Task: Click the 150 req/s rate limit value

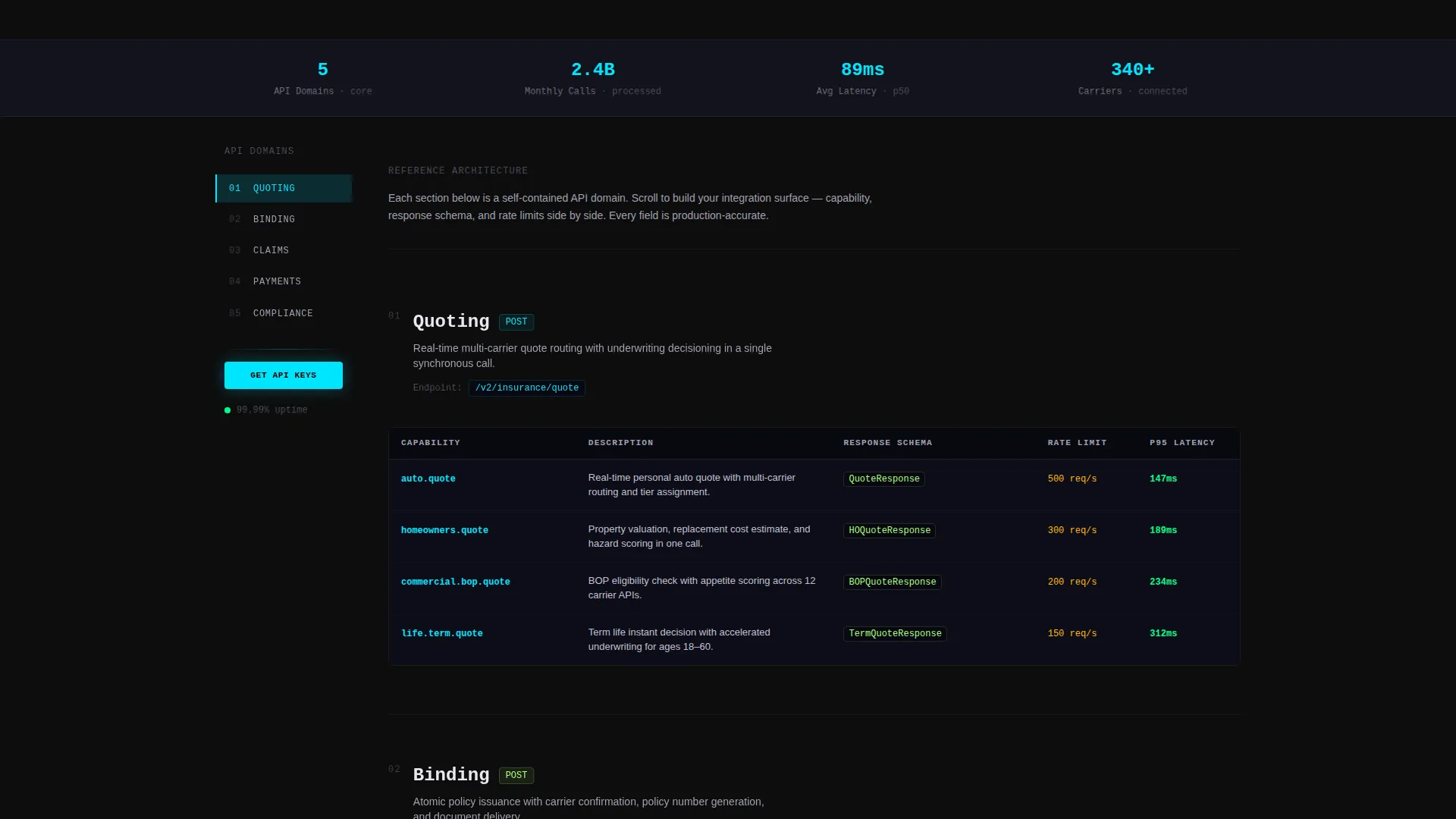Action: [1072, 633]
